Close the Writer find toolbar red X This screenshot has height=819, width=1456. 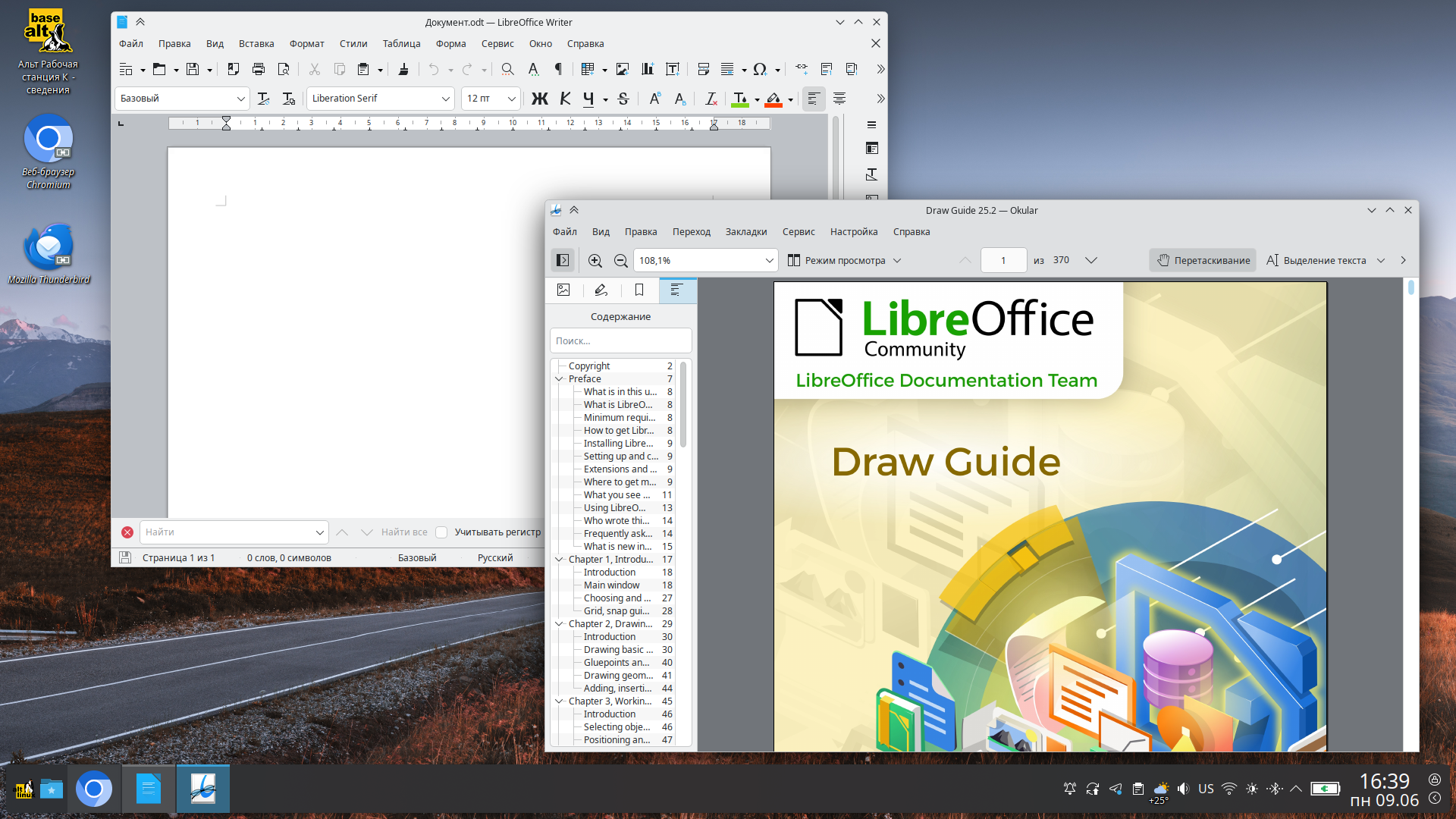[x=127, y=532]
